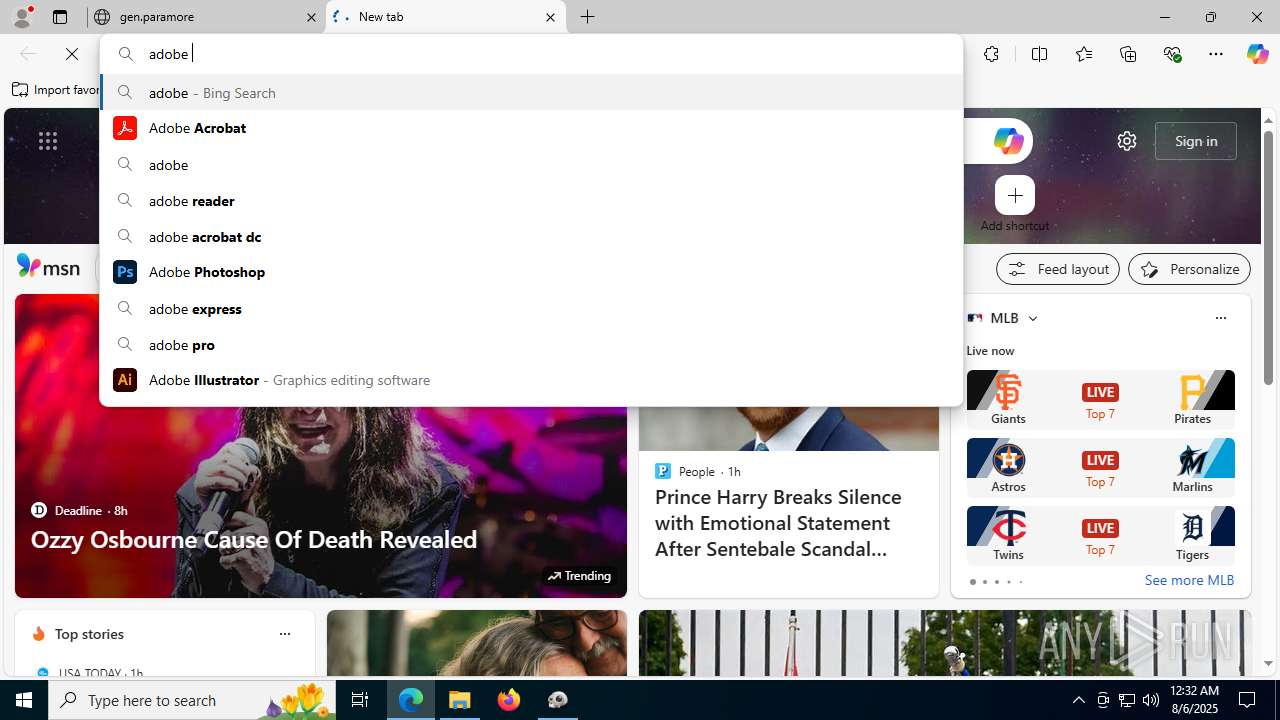Image resolution: width=1280 pixels, height=720 pixels.
Task: Select 'adobe reader' suggestion
Action: pyautogui.click(x=531, y=200)
